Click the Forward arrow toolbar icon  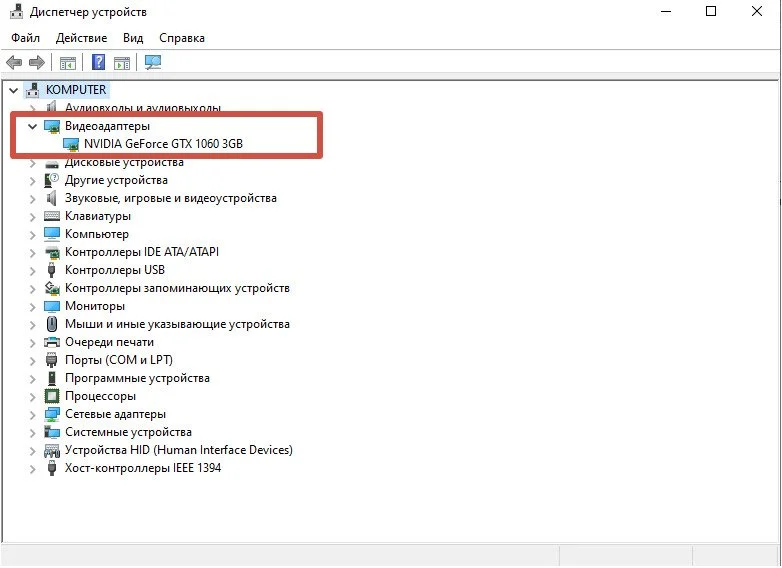coord(37,63)
